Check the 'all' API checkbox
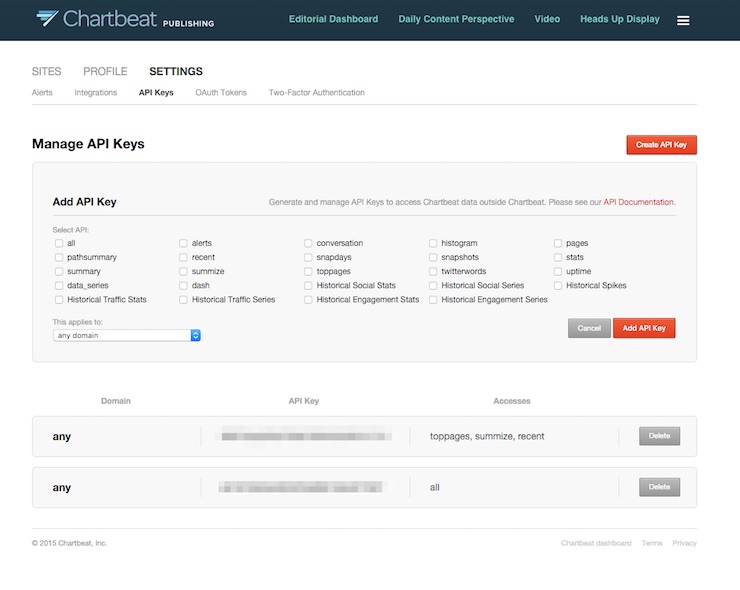The image size is (740, 590). (59, 243)
